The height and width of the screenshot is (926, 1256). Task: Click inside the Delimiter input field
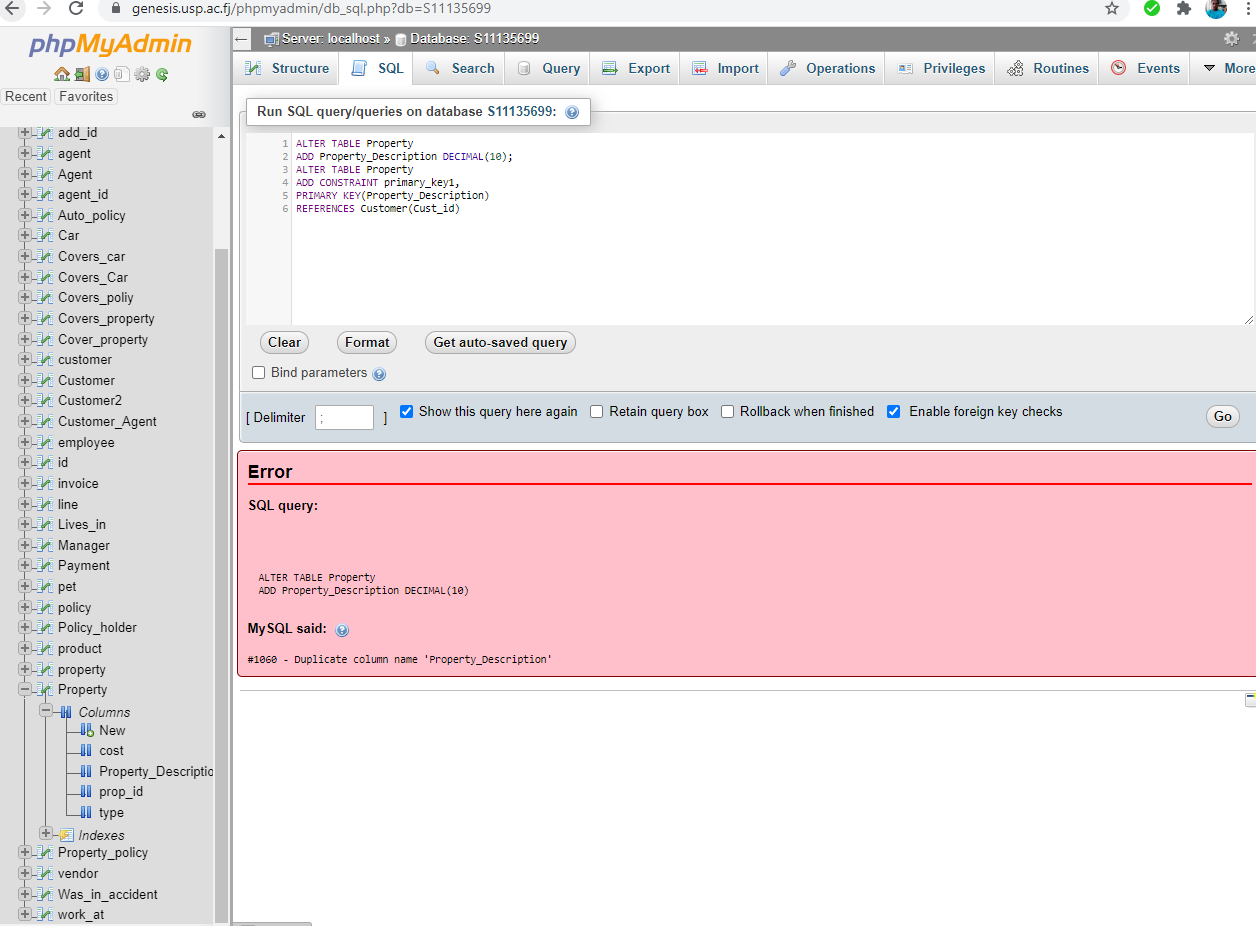tap(344, 417)
